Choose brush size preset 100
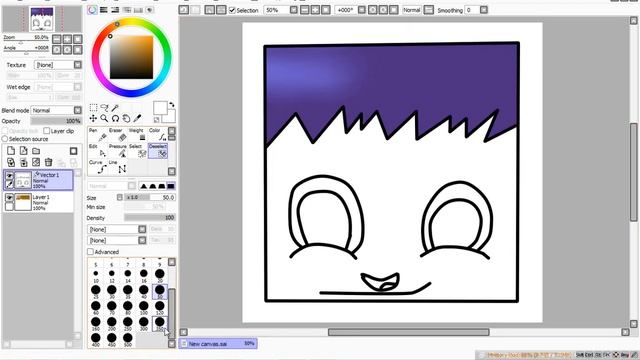 pos(144,308)
